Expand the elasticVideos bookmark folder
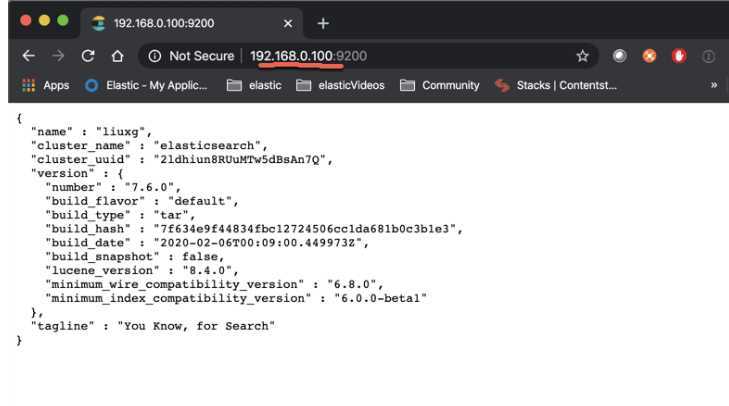This screenshot has height=406, width=729. click(340, 85)
